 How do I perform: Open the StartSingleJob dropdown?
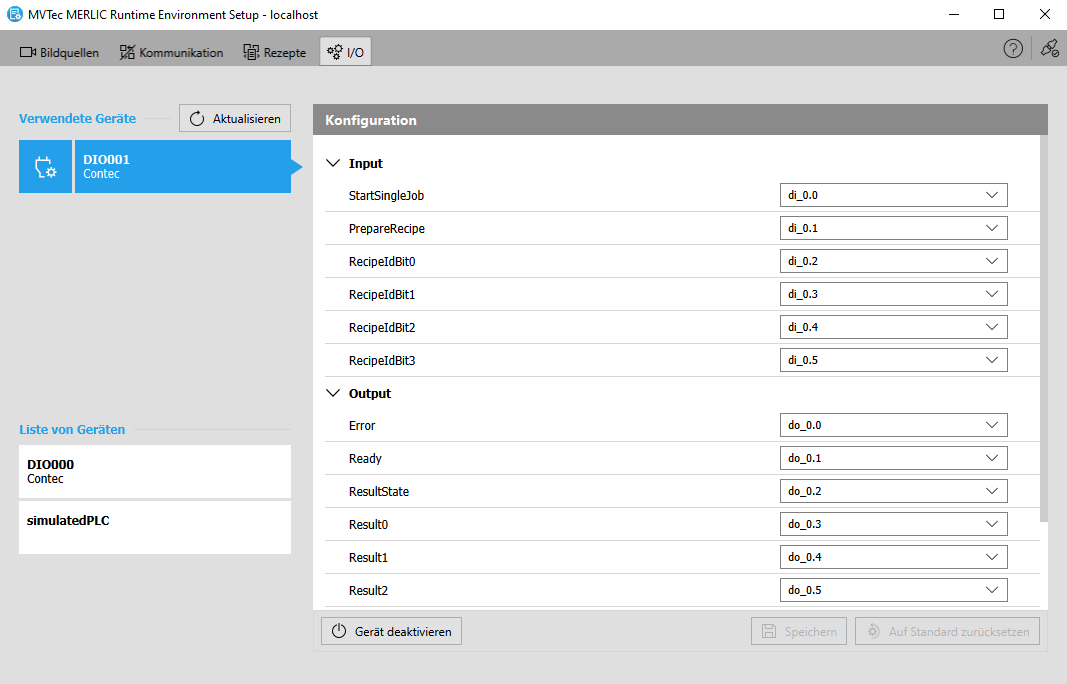(x=893, y=195)
